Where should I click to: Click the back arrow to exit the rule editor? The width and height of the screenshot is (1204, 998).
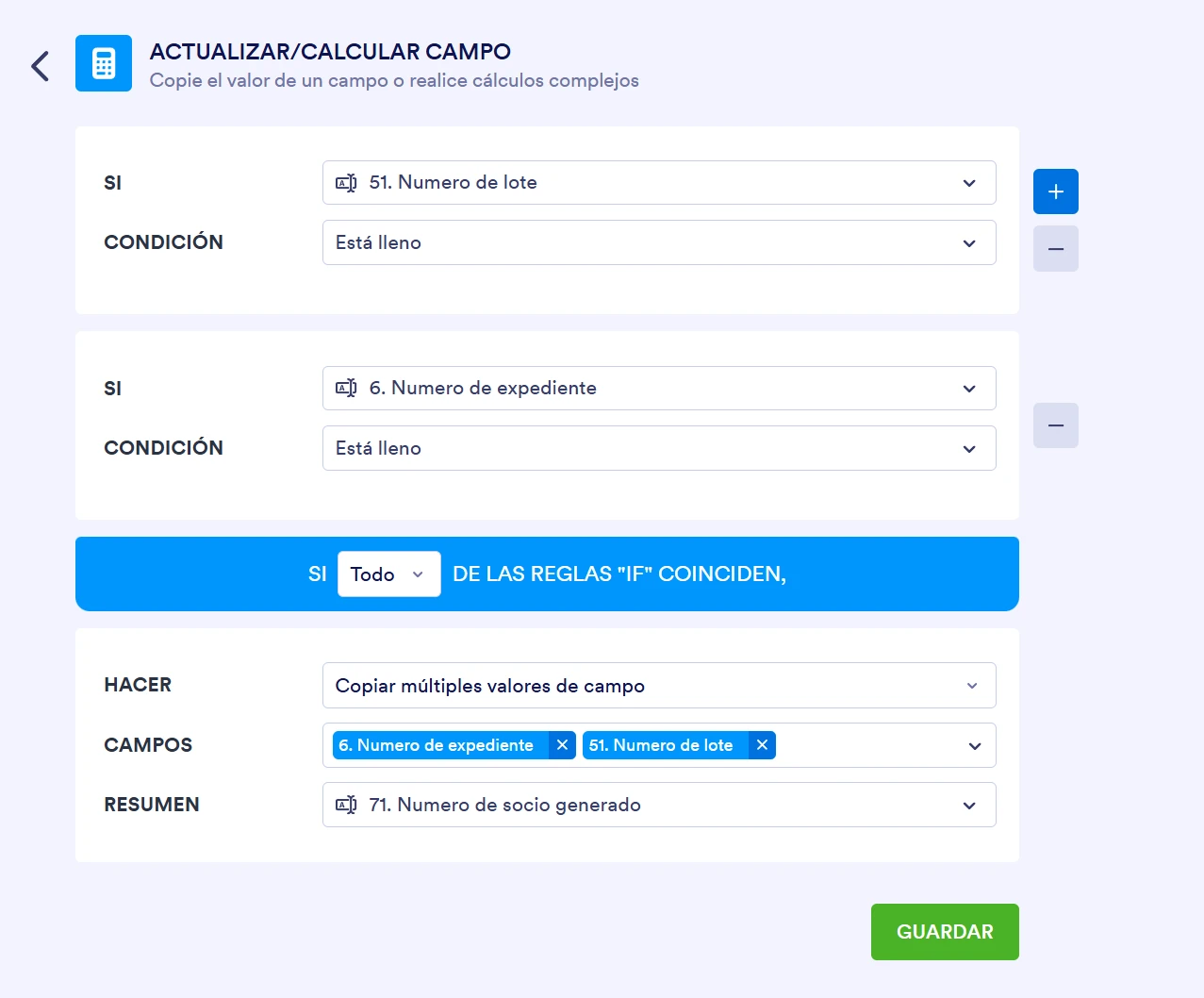[x=40, y=65]
